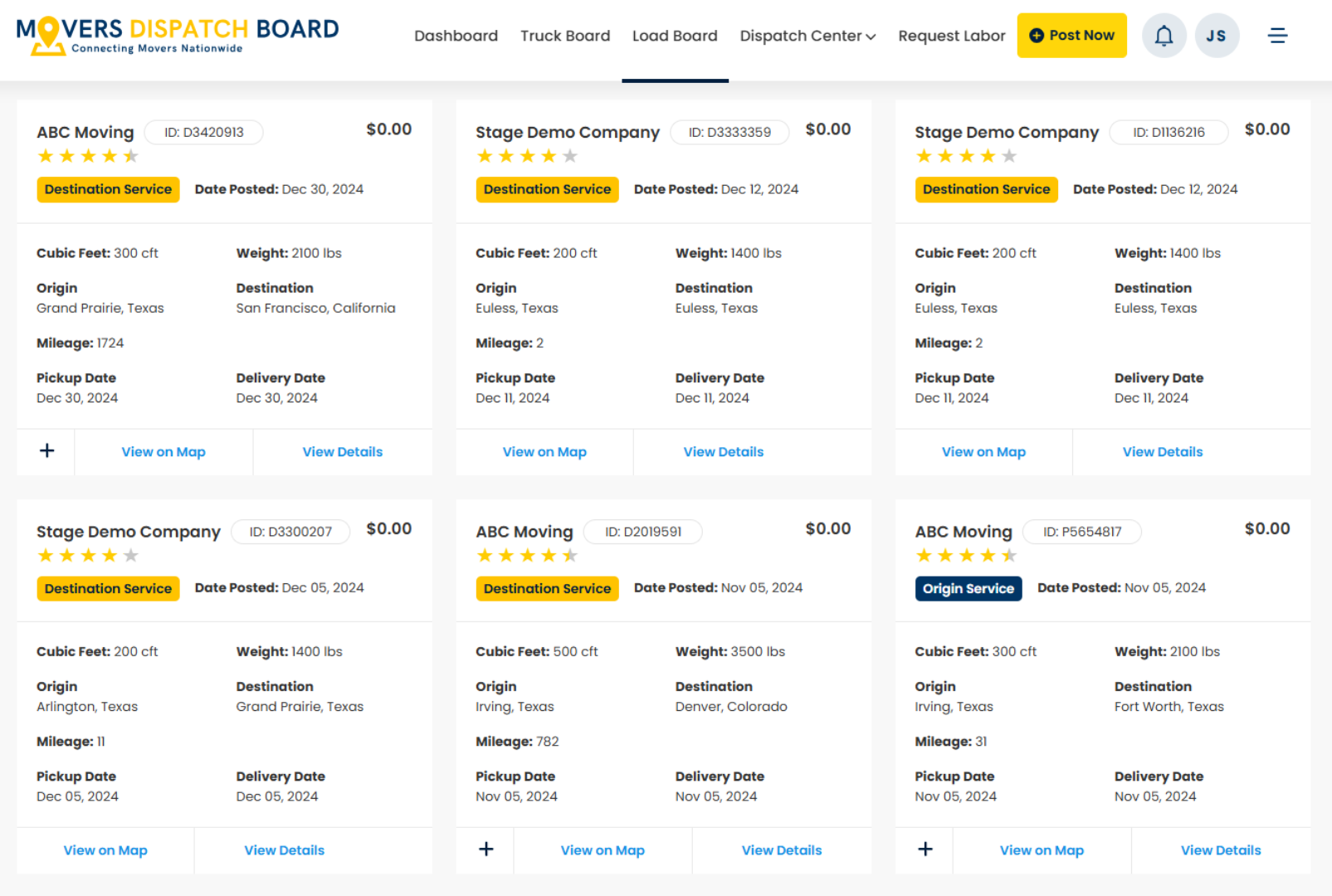Image resolution: width=1332 pixels, height=896 pixels.
Task: Click the Post Now button
Action: [x=1071, y=36]
